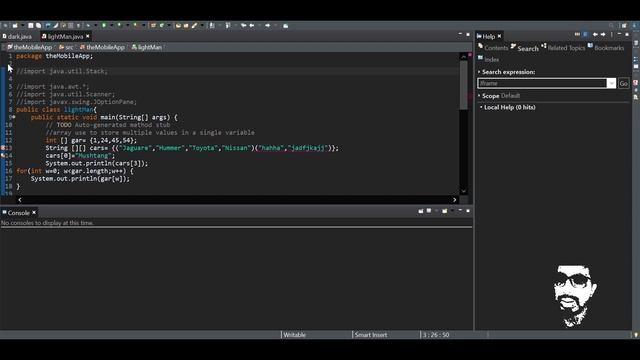Open the Search toolbar icon's dropdown arrow

[x=202, y=26]
